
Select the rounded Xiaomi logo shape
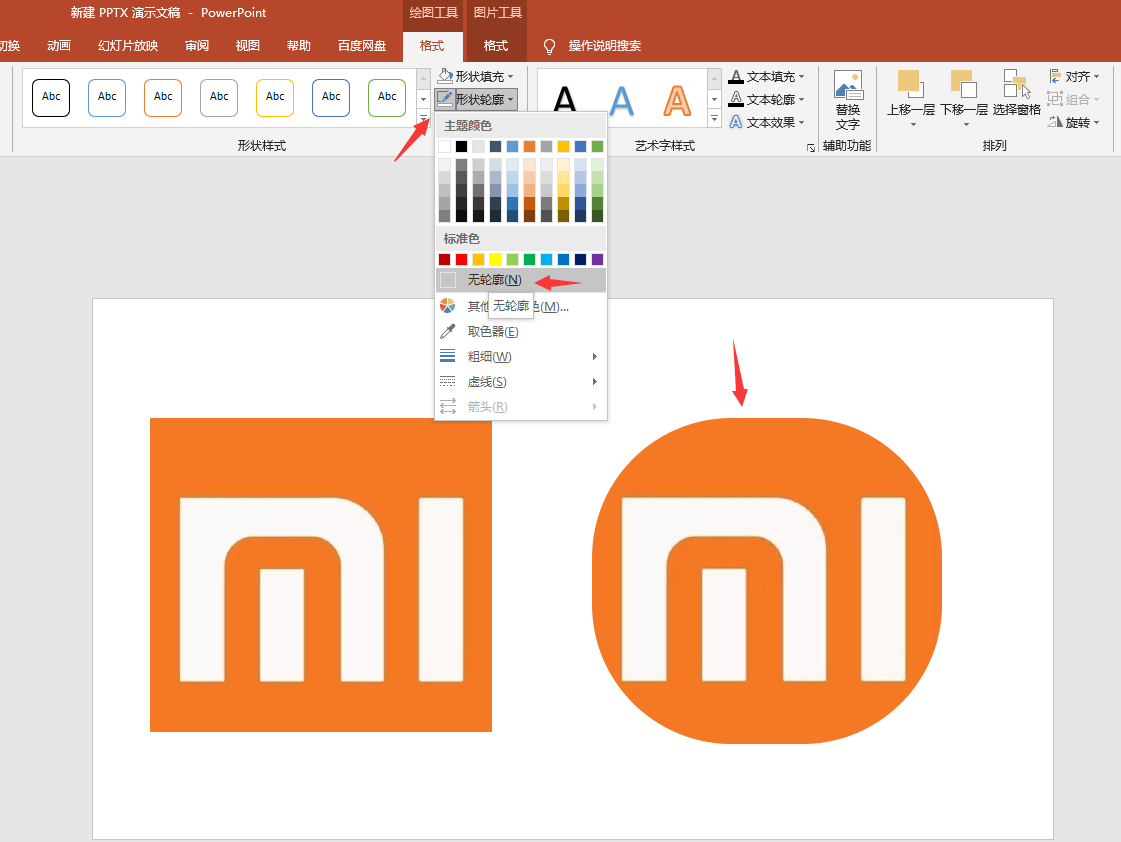pyautogui.click(x=767, y=580)
